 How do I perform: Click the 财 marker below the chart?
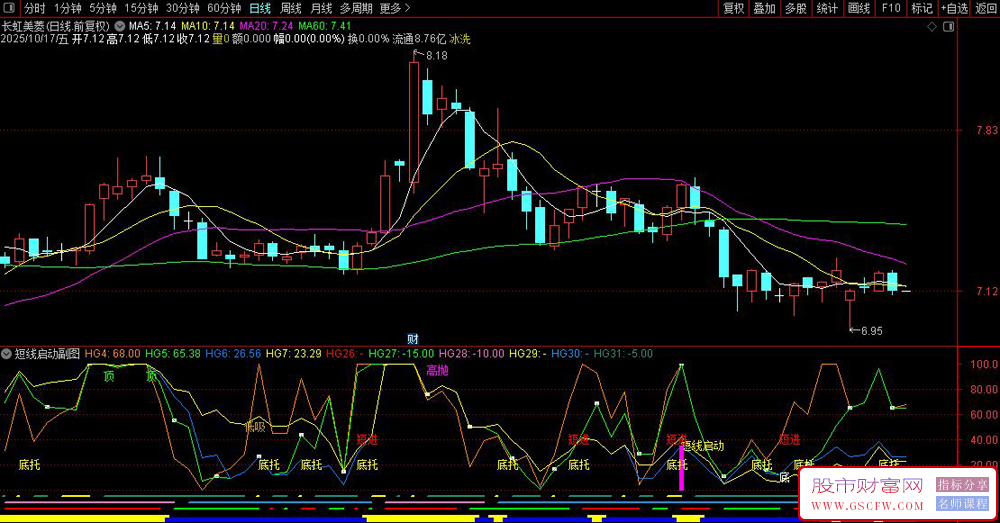pyautogui.click(x=412, y=337)
